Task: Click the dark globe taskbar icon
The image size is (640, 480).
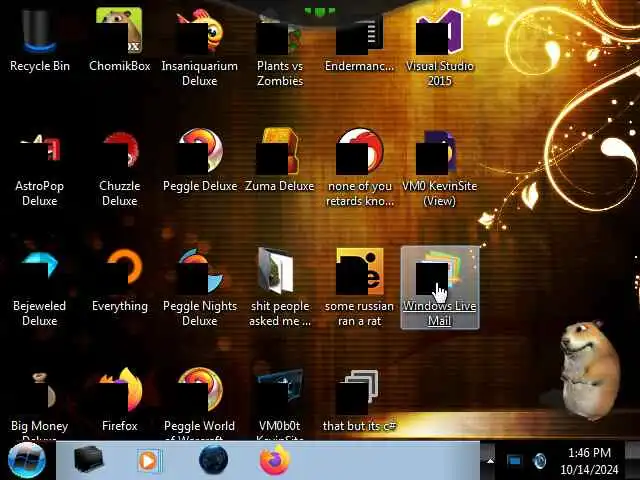Action: [x=213, y=460]
